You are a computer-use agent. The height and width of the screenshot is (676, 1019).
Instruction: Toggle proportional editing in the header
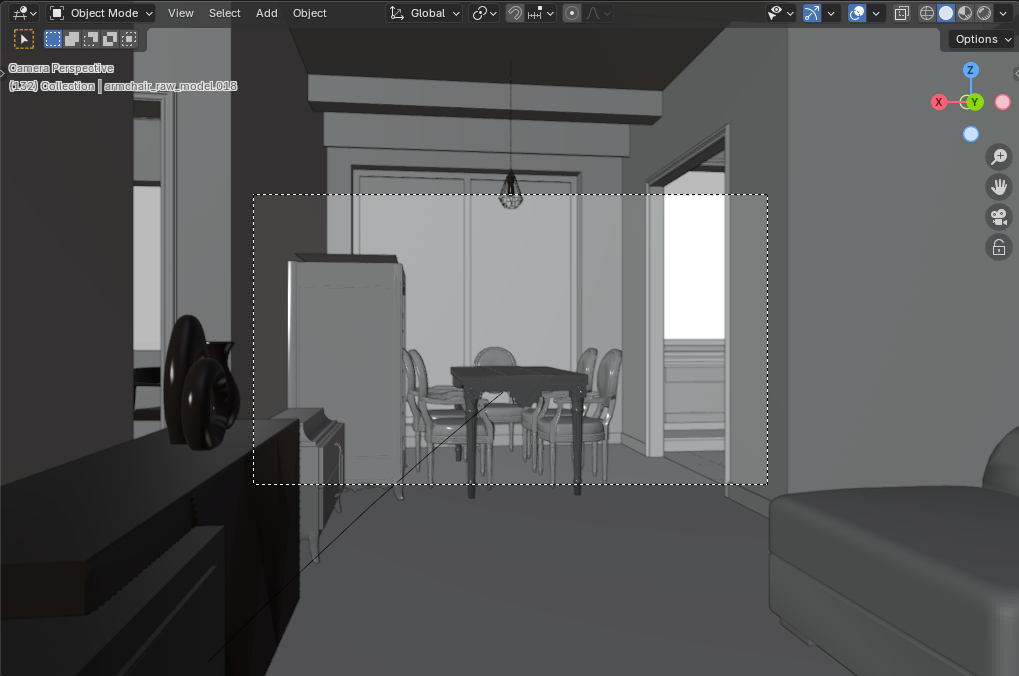pyautogui.click(x=572, y=13)
